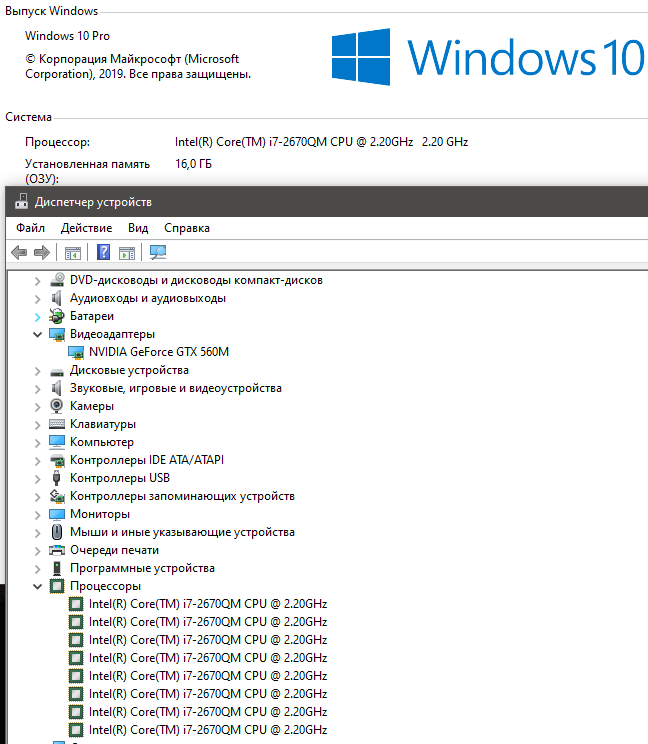648x744 pixels.
Task: Expand Контроллеры USB arrow
Action: pyautogui.click(x=37, y=479)
